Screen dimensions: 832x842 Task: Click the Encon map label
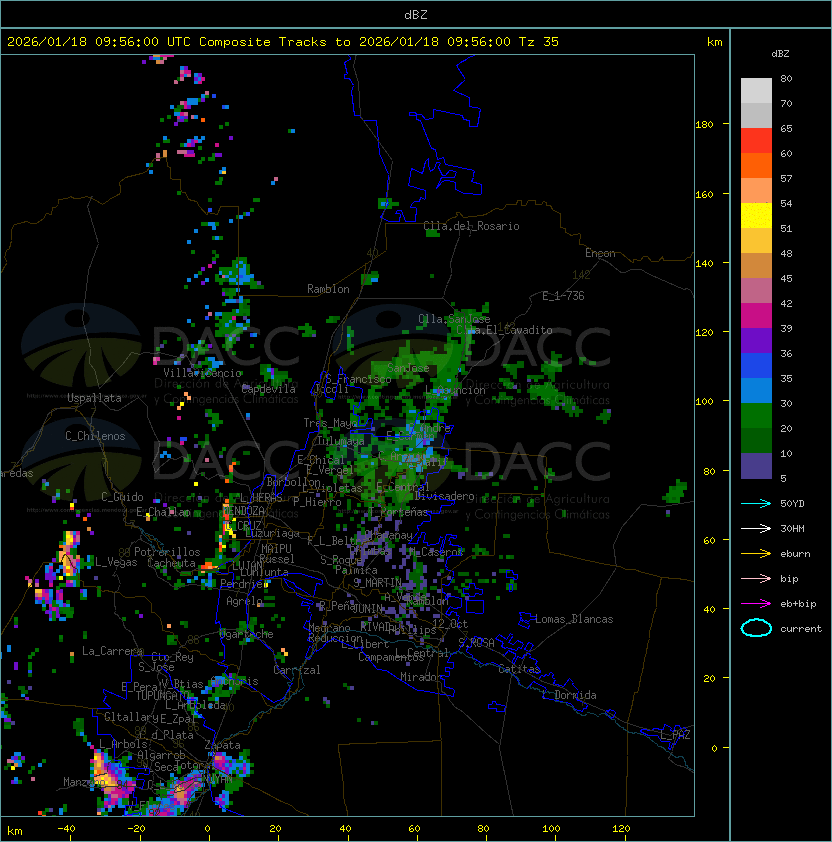click(600, 253)
